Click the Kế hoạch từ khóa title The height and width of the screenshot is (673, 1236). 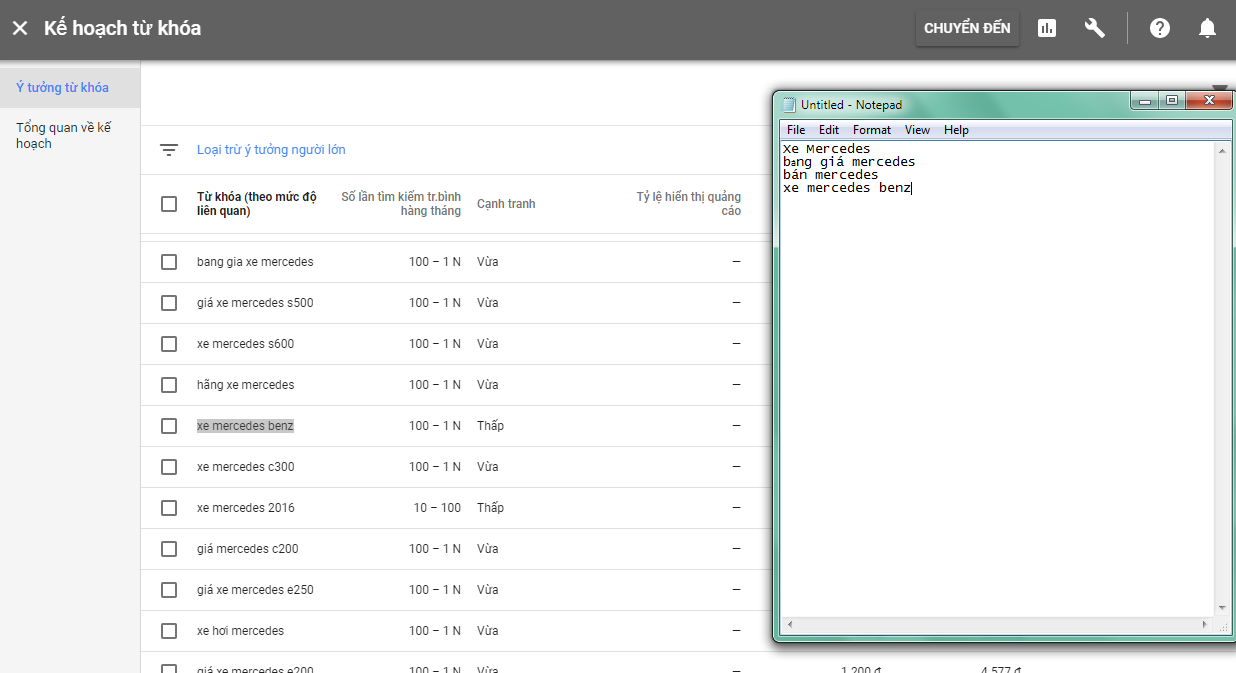[x=122, y=28]
